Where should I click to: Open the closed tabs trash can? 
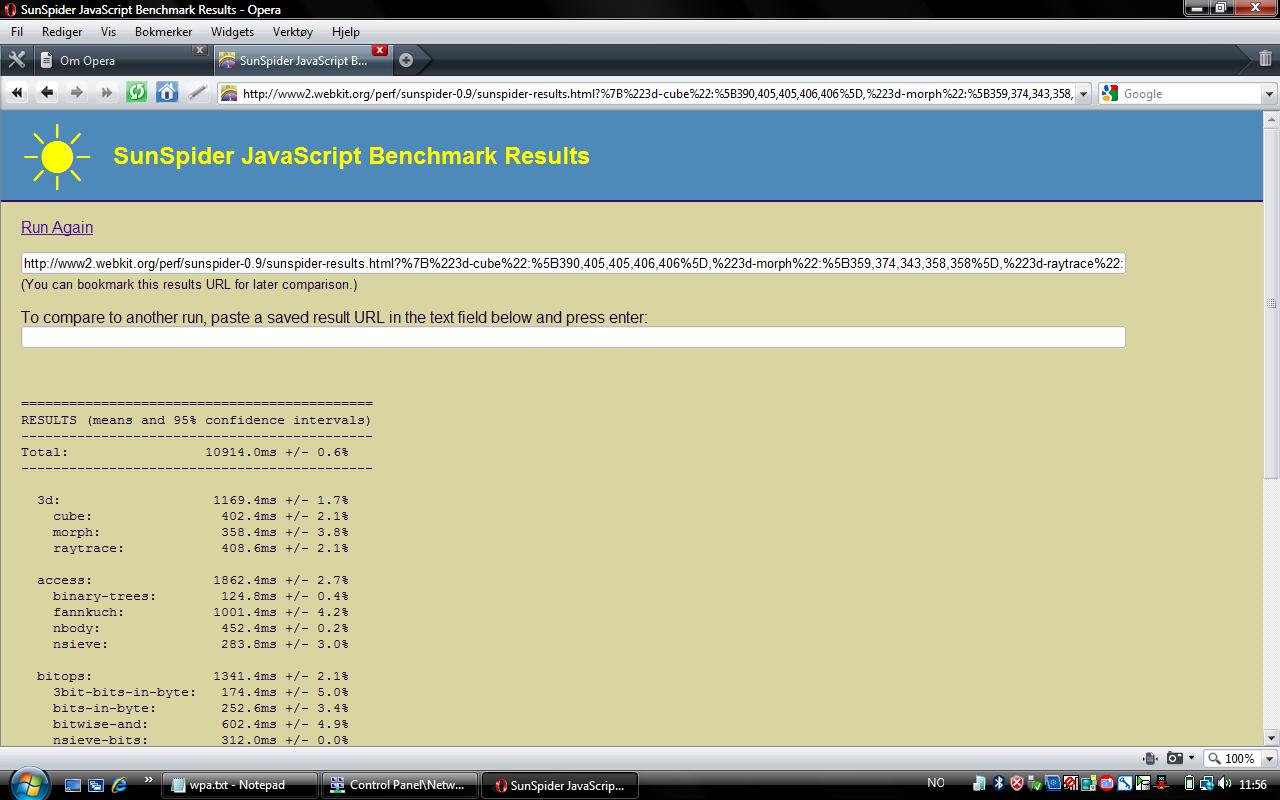point(1265,59)
